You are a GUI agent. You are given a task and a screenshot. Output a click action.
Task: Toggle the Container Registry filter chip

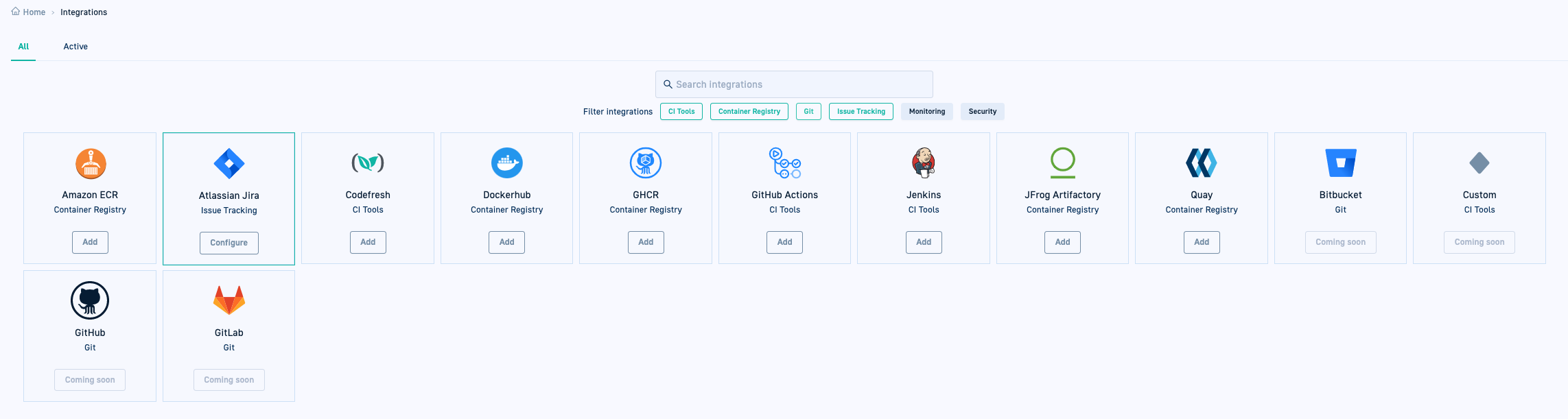pyautogui.click(x=749, y=112)
